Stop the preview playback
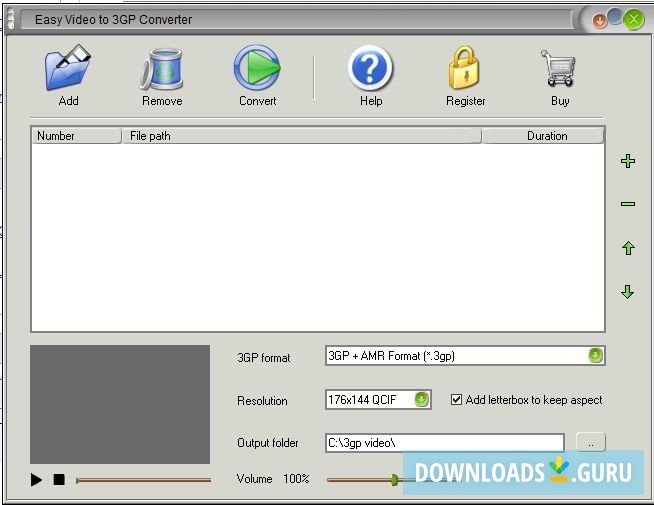 (59, 480)
